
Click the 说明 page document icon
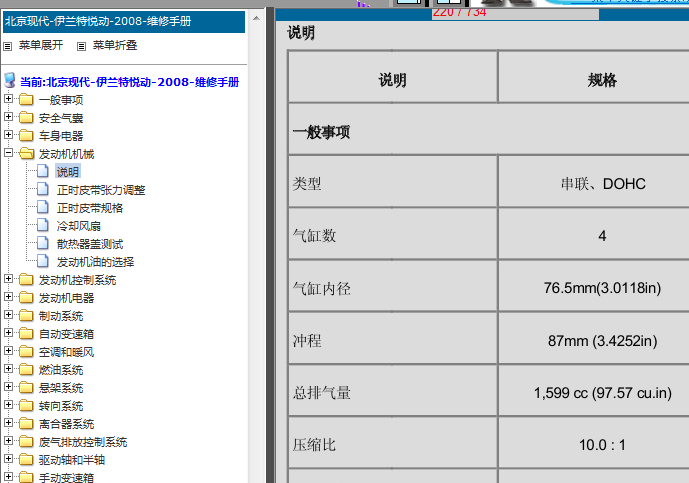coord(43,171)
